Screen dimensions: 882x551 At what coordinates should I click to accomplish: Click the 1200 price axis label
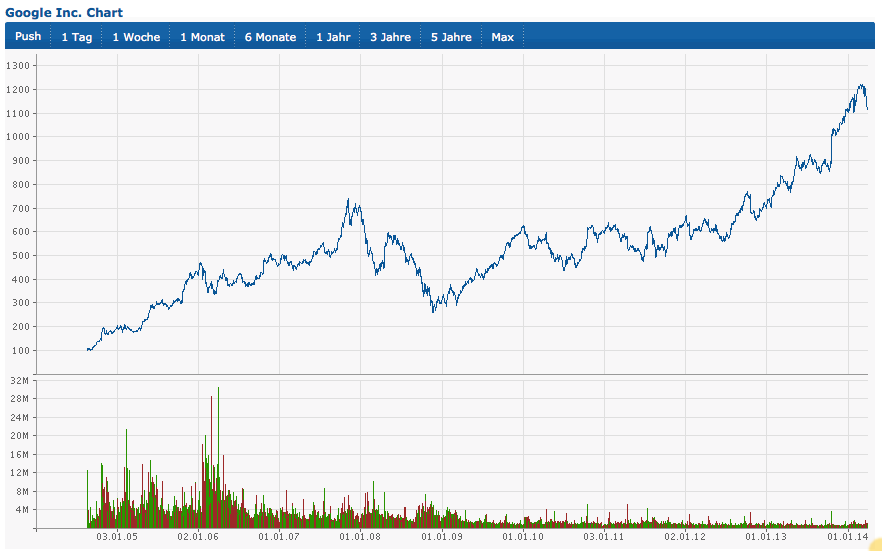pyautogui.click(x=18, y=89)
